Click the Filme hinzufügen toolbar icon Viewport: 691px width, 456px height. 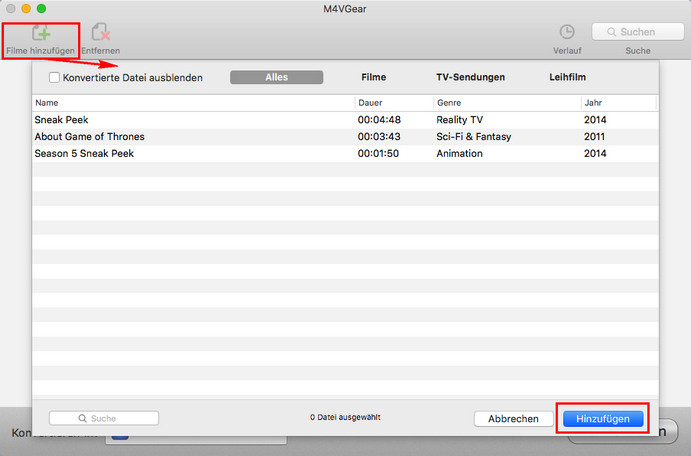(41, 33)
